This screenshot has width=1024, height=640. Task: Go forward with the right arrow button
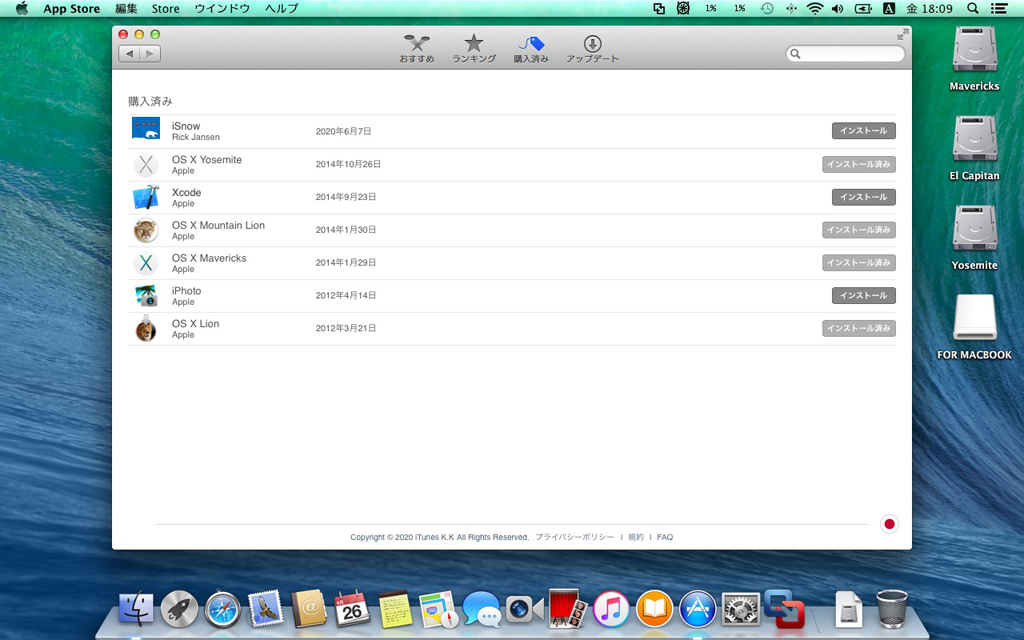tap(150, 54)
